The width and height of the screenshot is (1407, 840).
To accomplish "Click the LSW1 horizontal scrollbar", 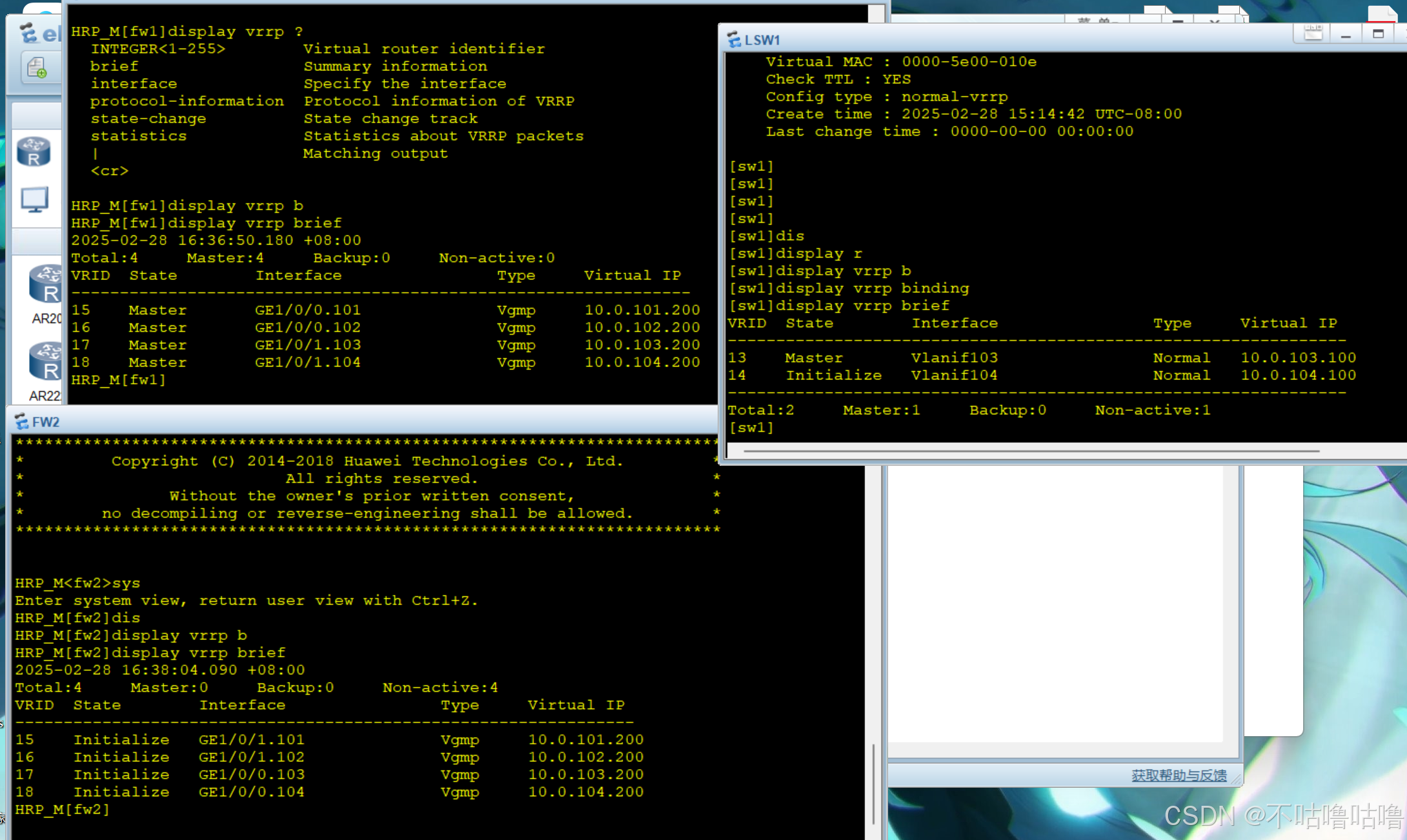I will pyautogui.click(x=1031, y=451).
